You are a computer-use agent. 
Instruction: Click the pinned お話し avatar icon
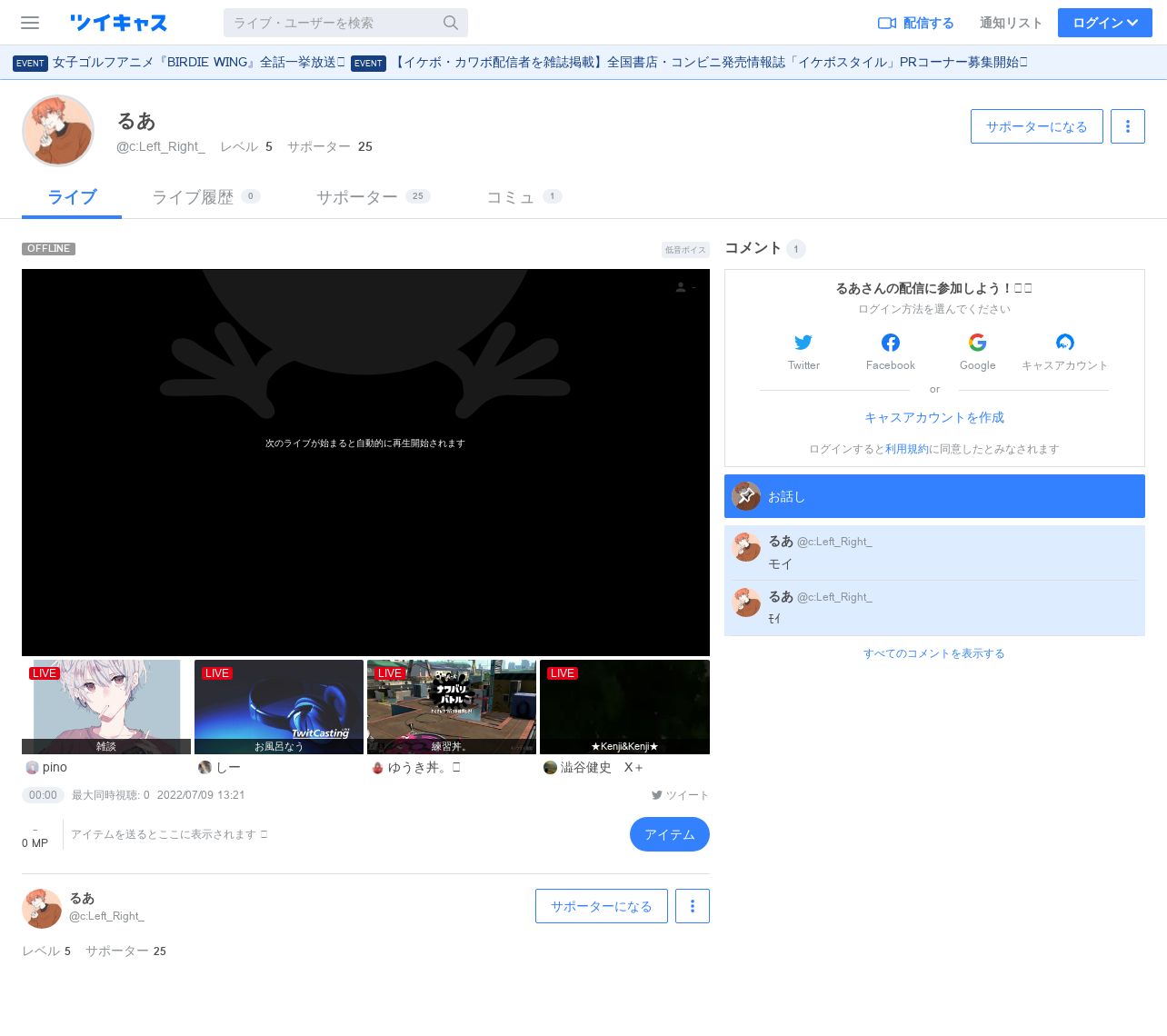tap(746, 496)
